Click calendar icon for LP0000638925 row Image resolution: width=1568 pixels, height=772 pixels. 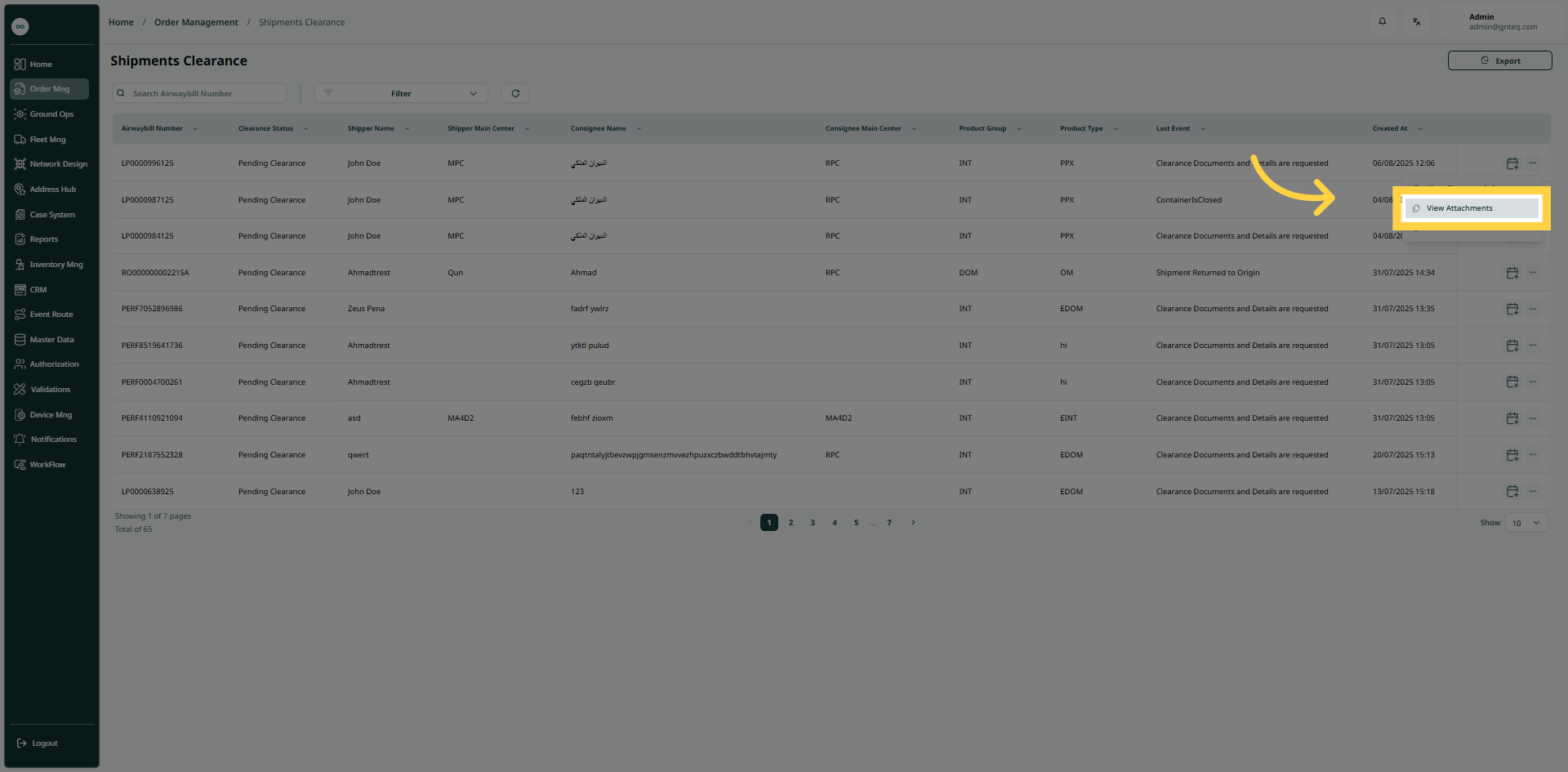coord(1512,492)
